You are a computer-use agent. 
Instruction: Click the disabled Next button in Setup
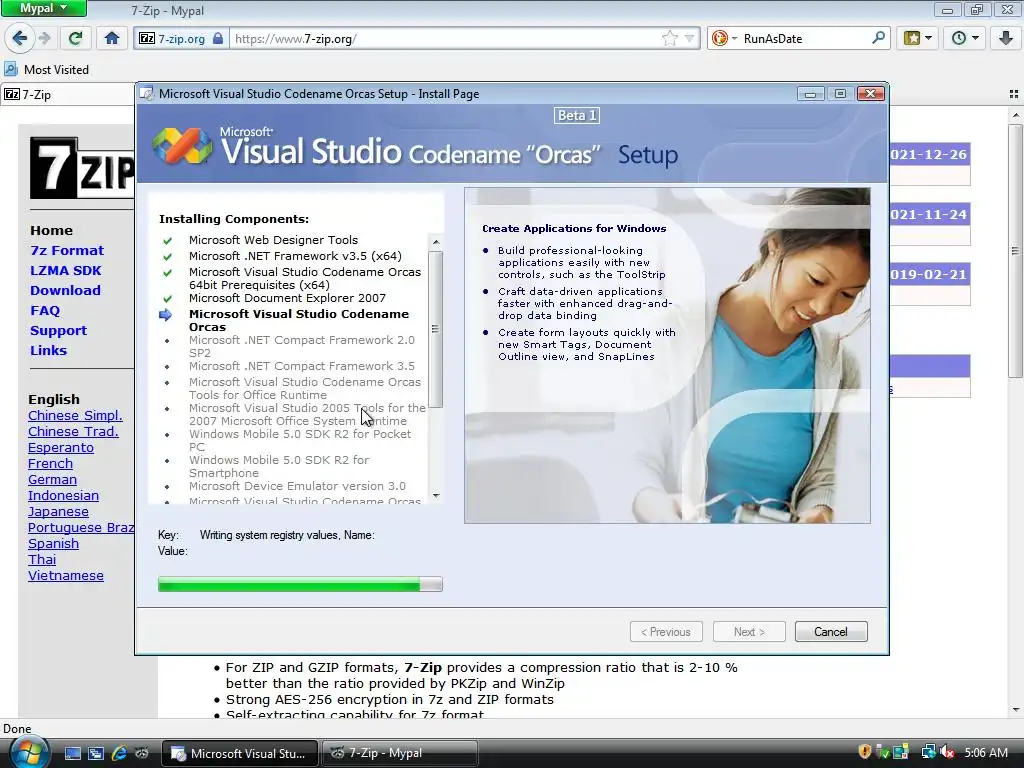coord(749,632)
